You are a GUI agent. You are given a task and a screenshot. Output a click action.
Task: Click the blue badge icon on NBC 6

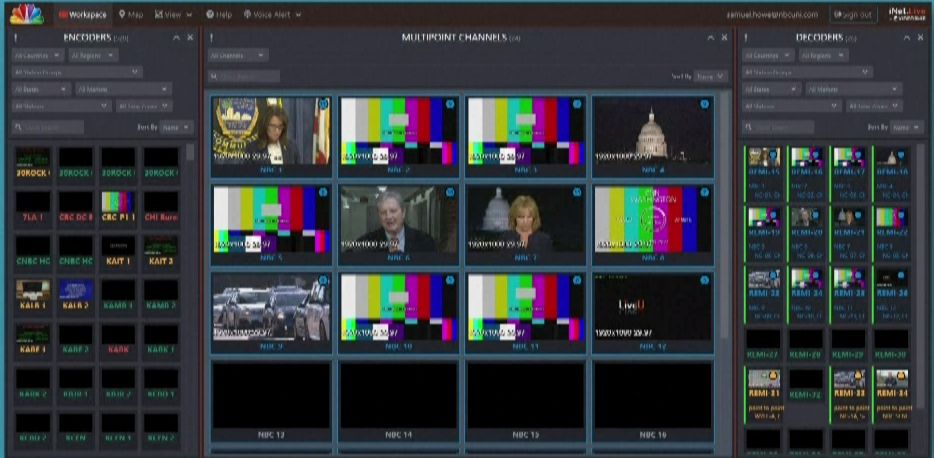[x=450, y=192]
